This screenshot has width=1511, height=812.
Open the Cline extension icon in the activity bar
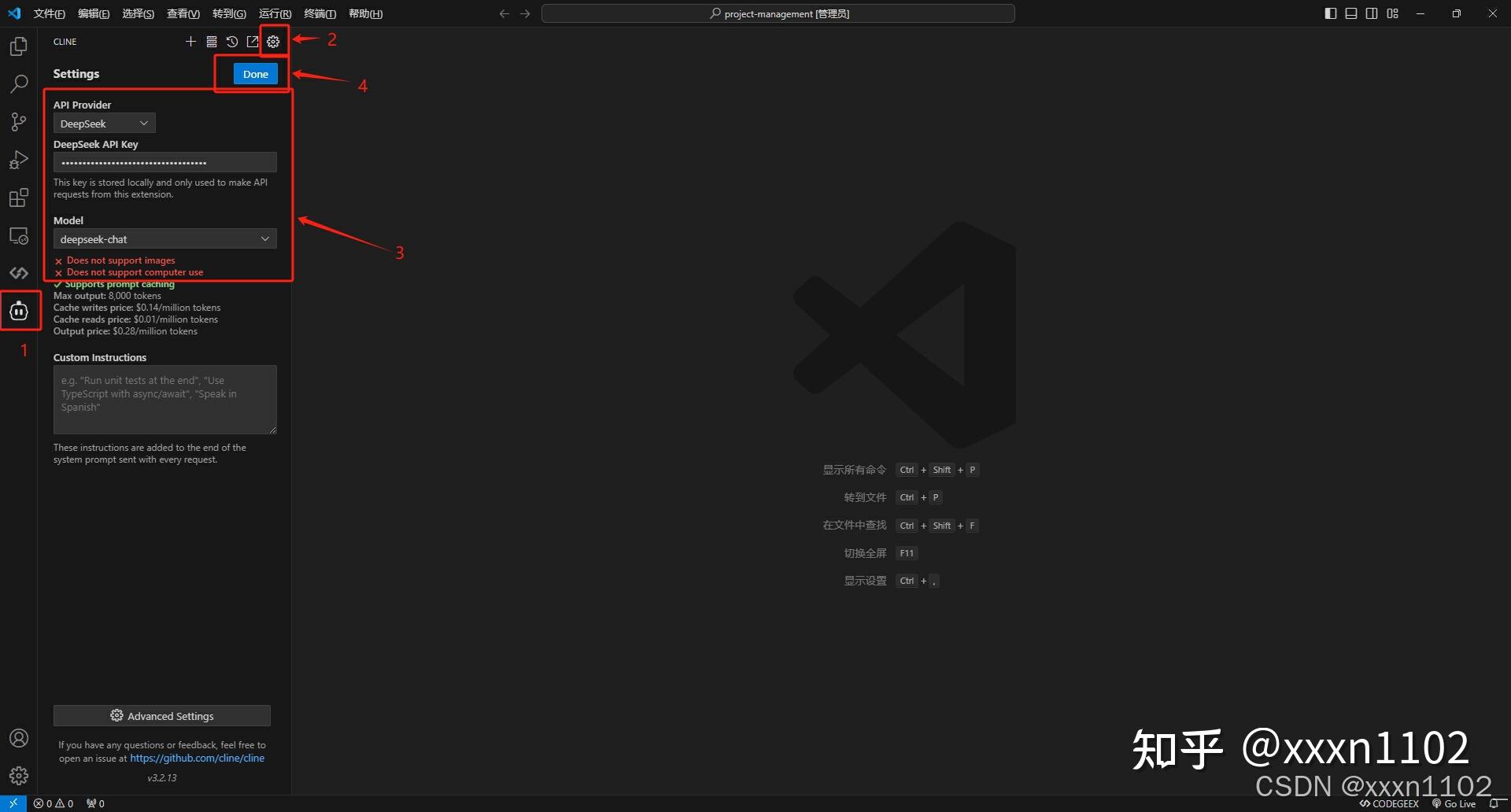pyautogui.click(x=19, y=310)
